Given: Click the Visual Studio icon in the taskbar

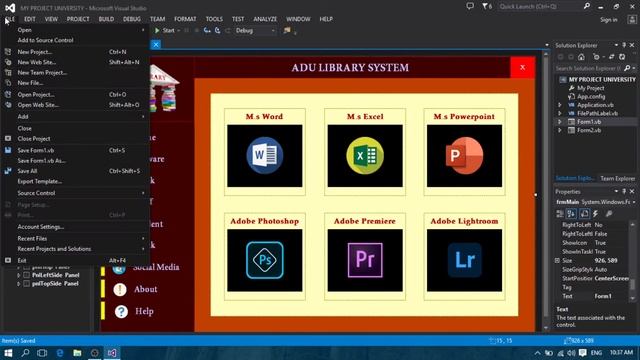Looking at the screenshot, I should (112, 353).
